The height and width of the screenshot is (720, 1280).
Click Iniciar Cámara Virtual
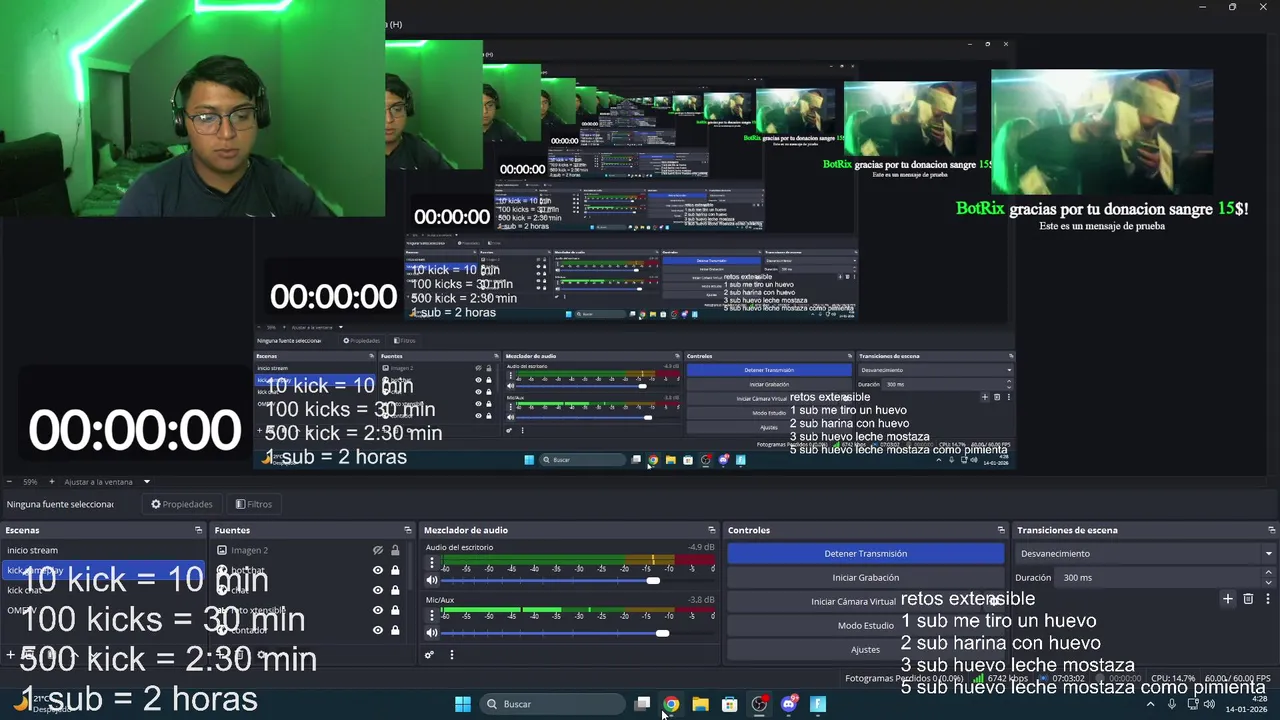coord(853,601)
